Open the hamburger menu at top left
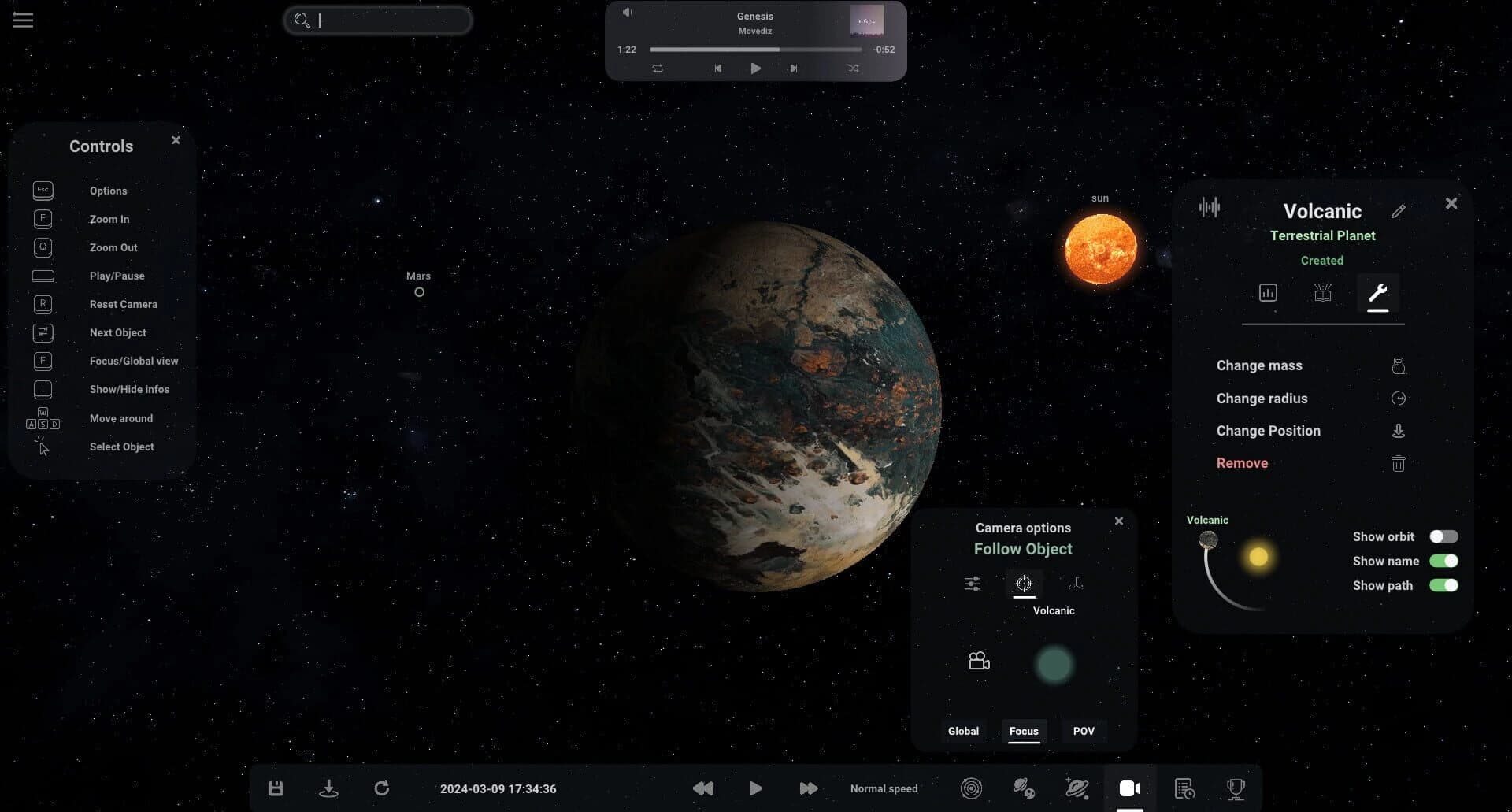Image resolution: width=1512 pixels, height=812 pixels. tap(23, 20)
